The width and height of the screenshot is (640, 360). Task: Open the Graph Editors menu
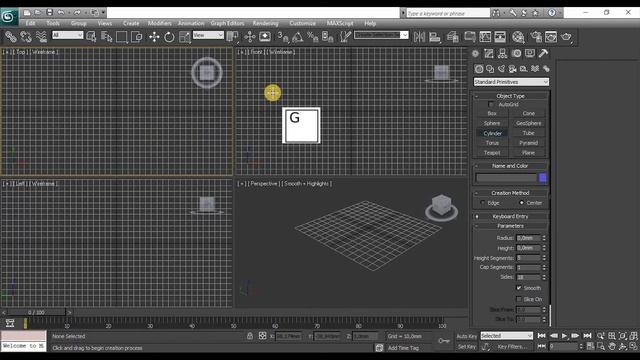tap(227, 23)
